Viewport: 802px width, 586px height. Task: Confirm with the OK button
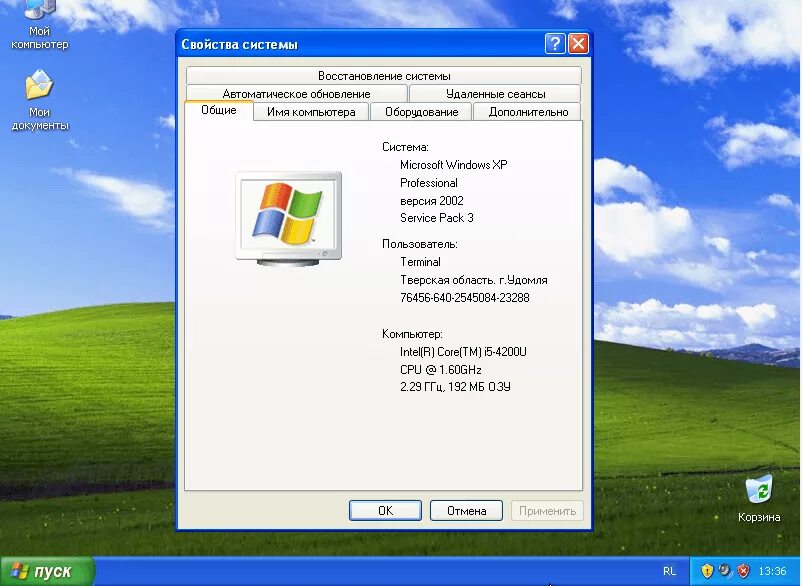[x=386, y=510]
